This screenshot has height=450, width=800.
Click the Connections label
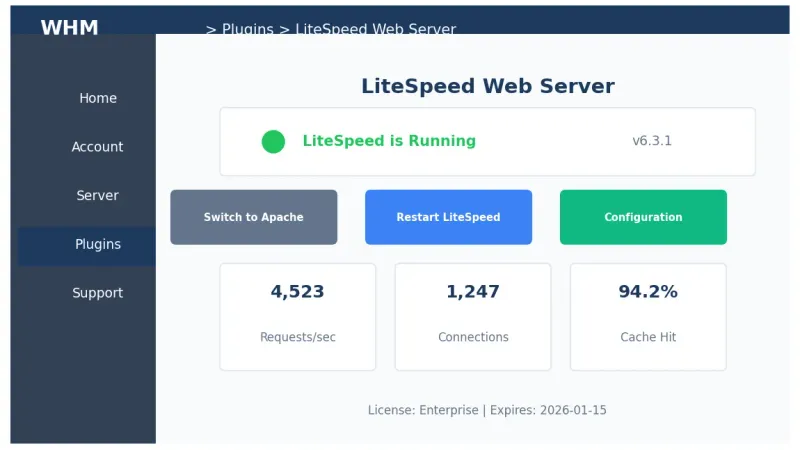(x=473, y=337)
